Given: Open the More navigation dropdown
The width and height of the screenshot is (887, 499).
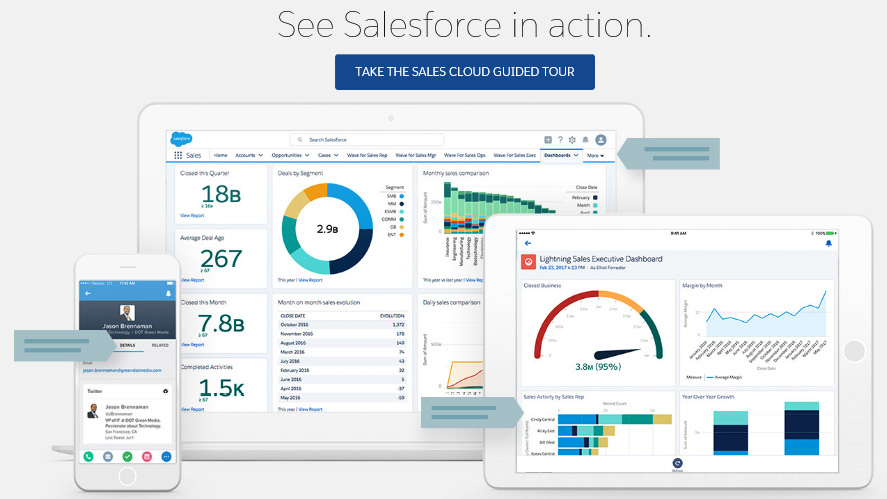Looking at the screenshot, I should [595, 156].
